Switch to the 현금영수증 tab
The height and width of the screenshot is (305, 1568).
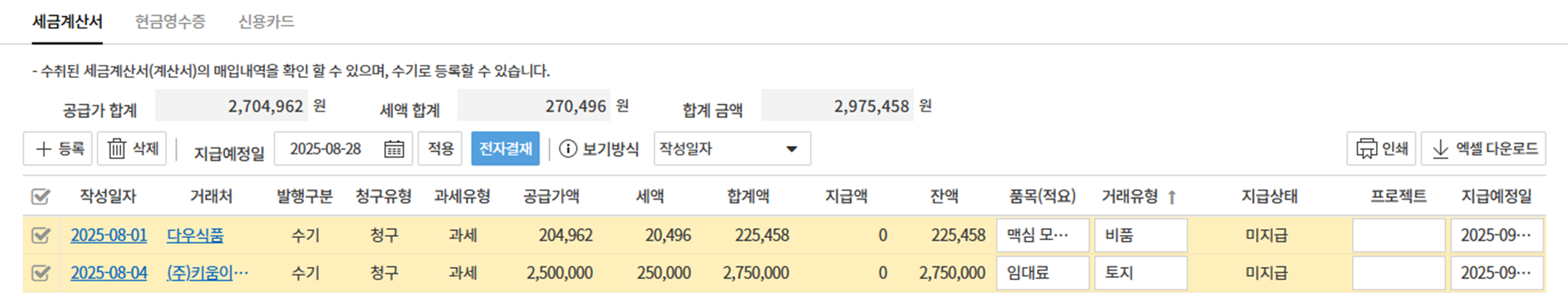(170, 22)
